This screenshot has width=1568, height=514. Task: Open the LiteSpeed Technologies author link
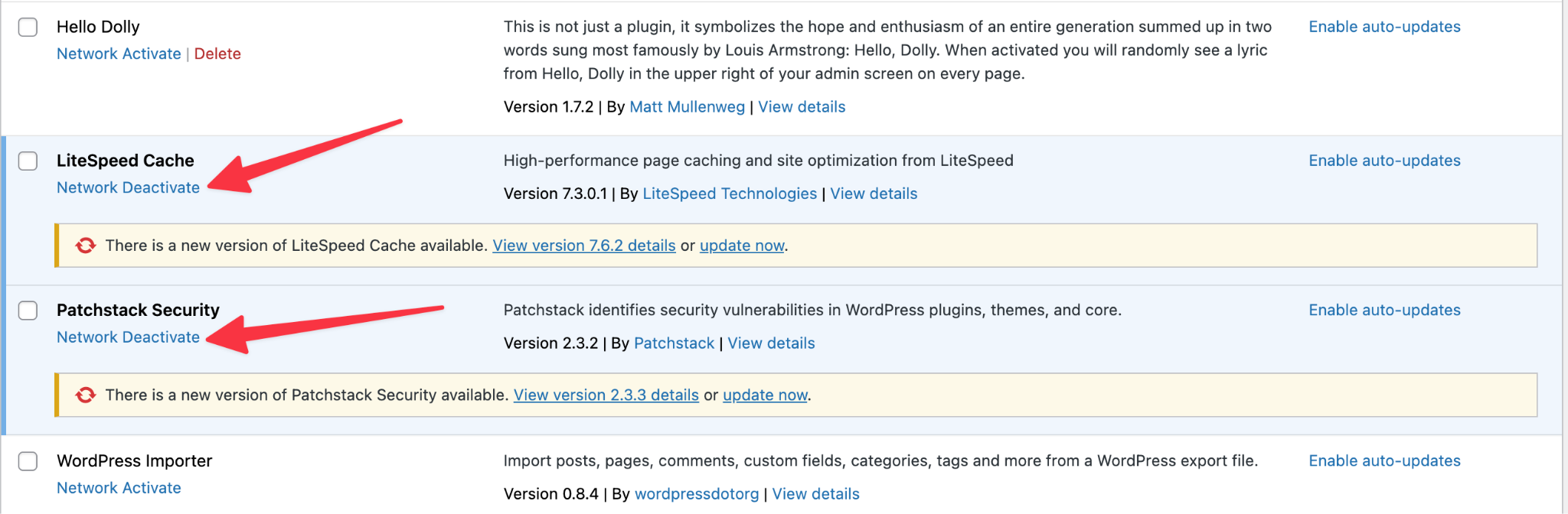[730, 194]
